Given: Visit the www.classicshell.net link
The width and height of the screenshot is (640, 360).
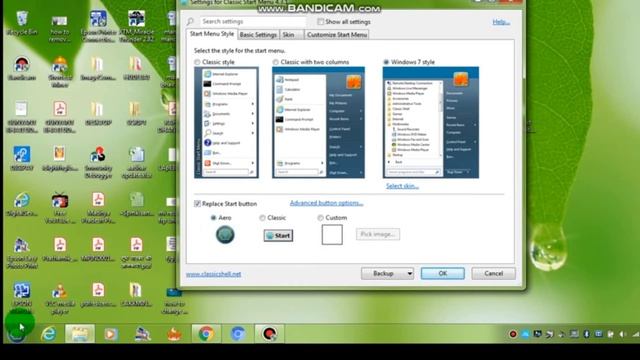Looking at the screenshot, I should (x=213, y=274).
